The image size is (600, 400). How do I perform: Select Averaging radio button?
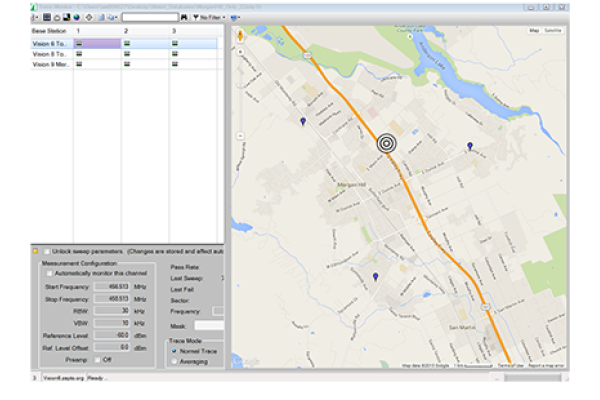coord(174,361)
